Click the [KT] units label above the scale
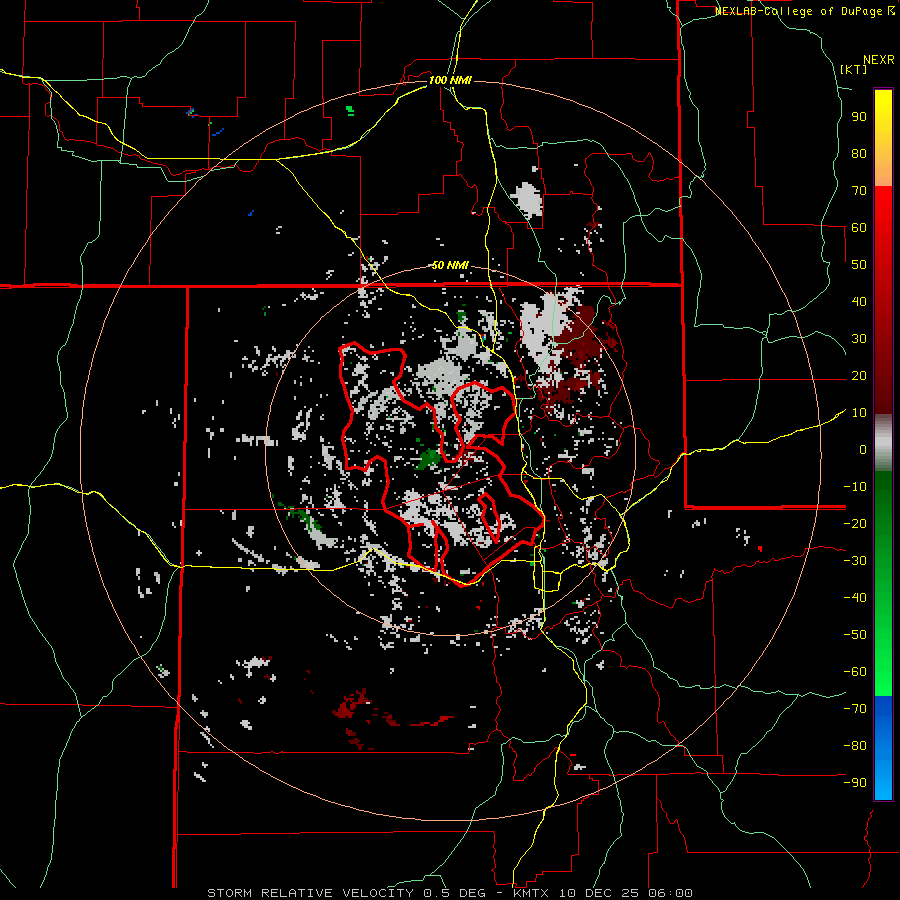900x900 pixels. [854, 69]
